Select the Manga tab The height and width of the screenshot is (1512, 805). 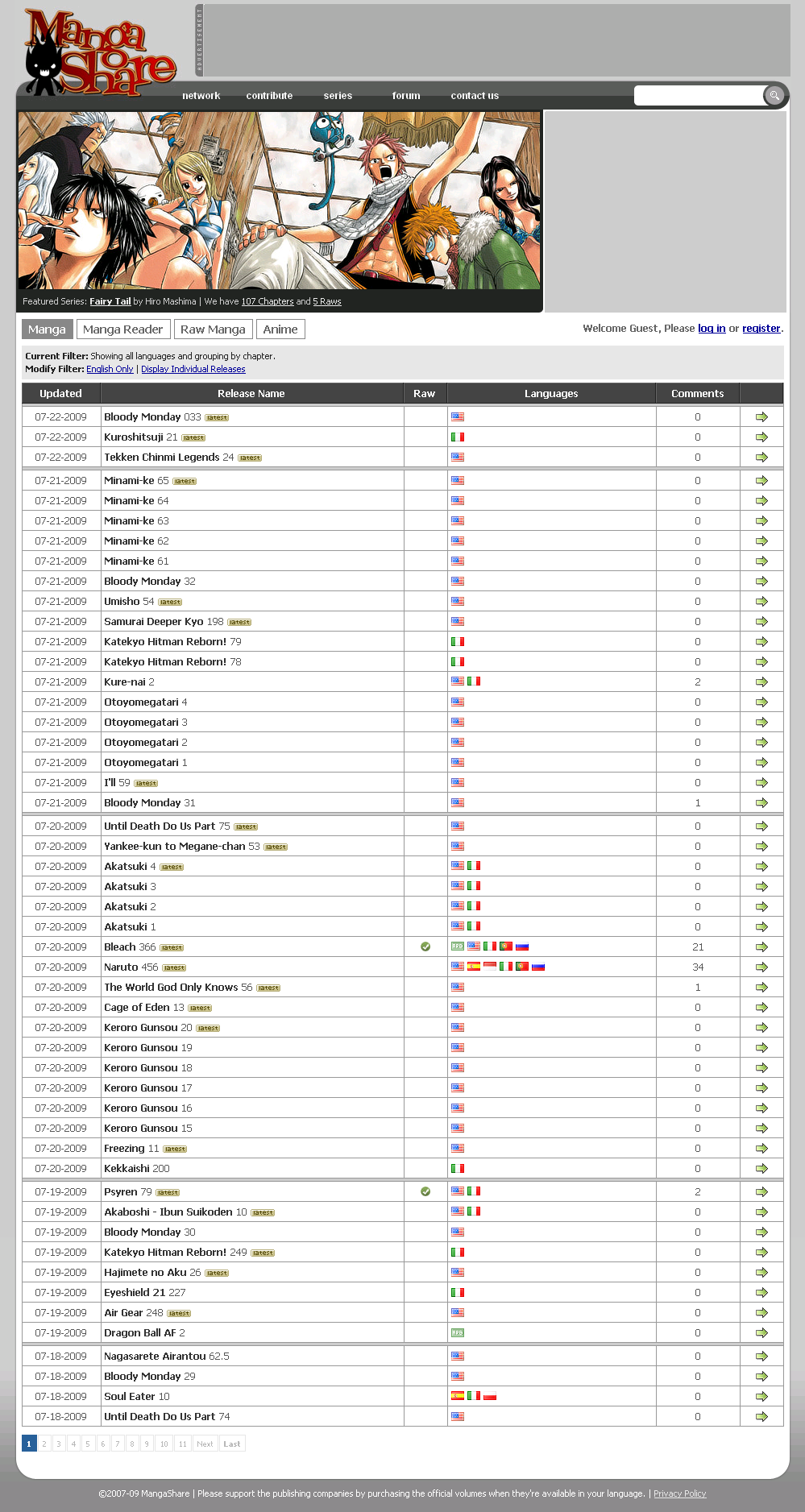coord(47,329)
